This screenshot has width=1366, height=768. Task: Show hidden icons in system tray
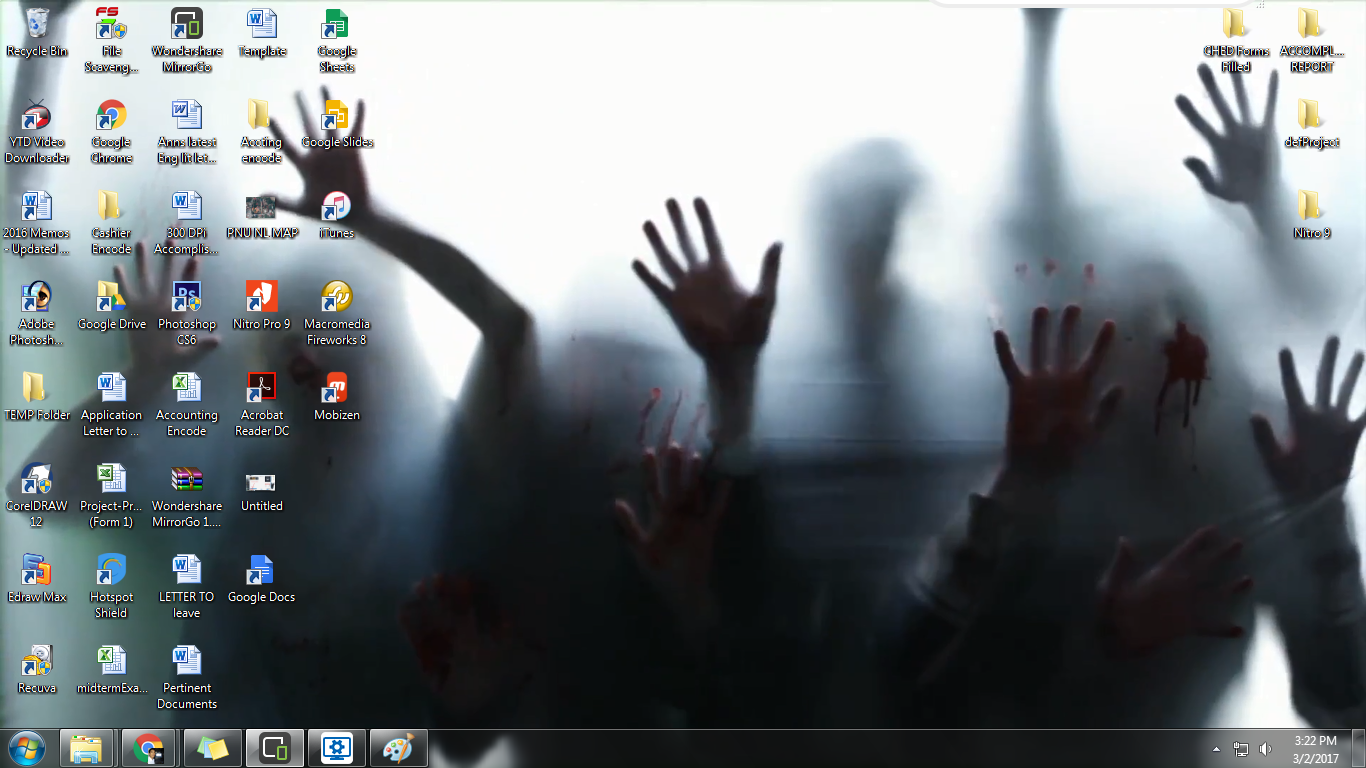(x=1216, y=749)
